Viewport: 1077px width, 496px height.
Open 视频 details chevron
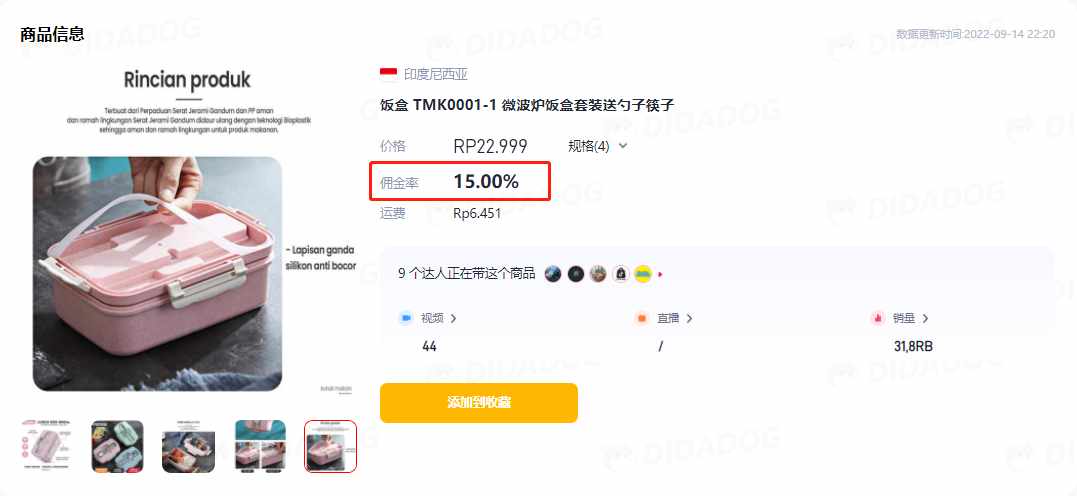tap(453, 319)
